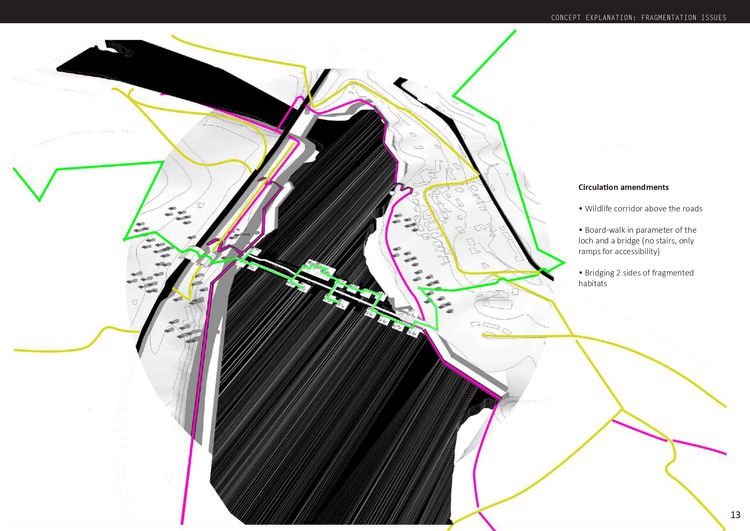Click page number 13
The height and width of the screenshot is (531, 750).
coord(735,515)
